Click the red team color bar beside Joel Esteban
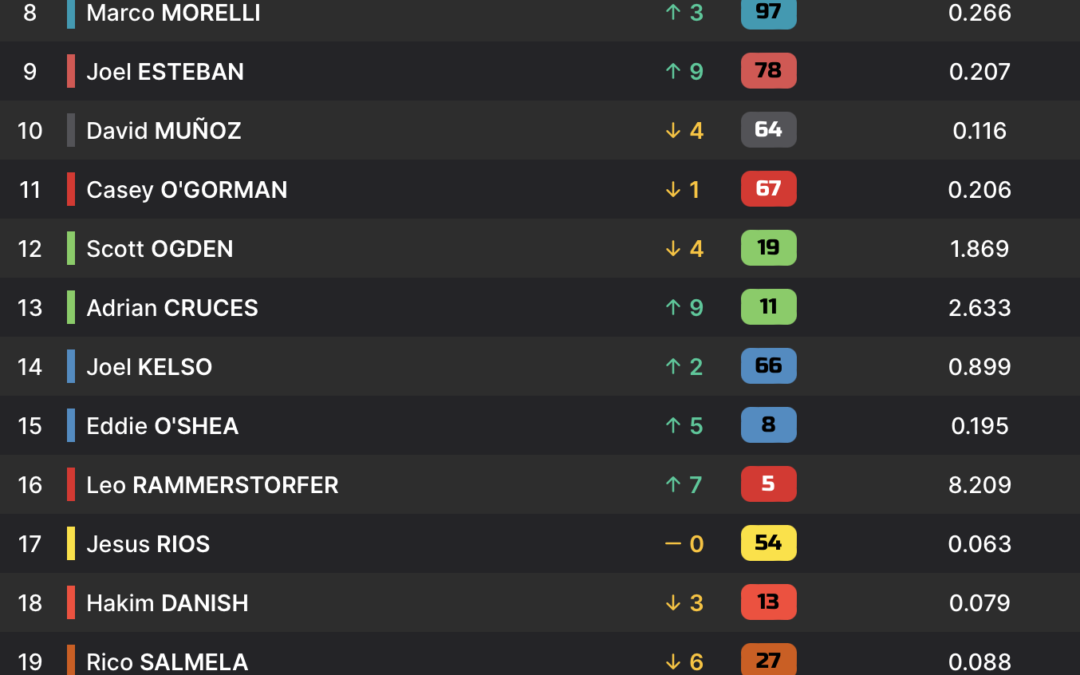The height and width of the screenshot is (675, 1080). 71,72
